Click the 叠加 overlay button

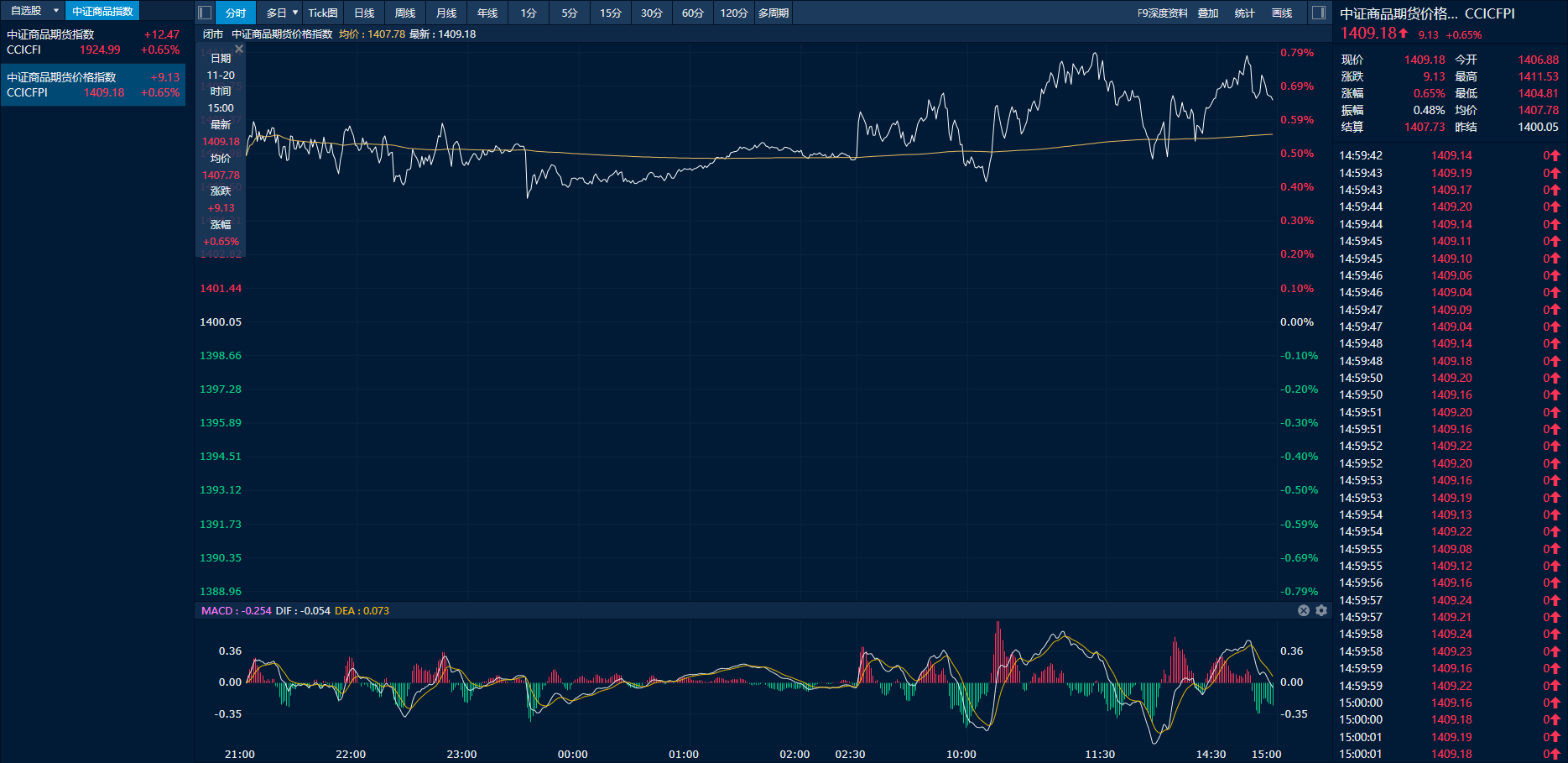[1208, 13]
